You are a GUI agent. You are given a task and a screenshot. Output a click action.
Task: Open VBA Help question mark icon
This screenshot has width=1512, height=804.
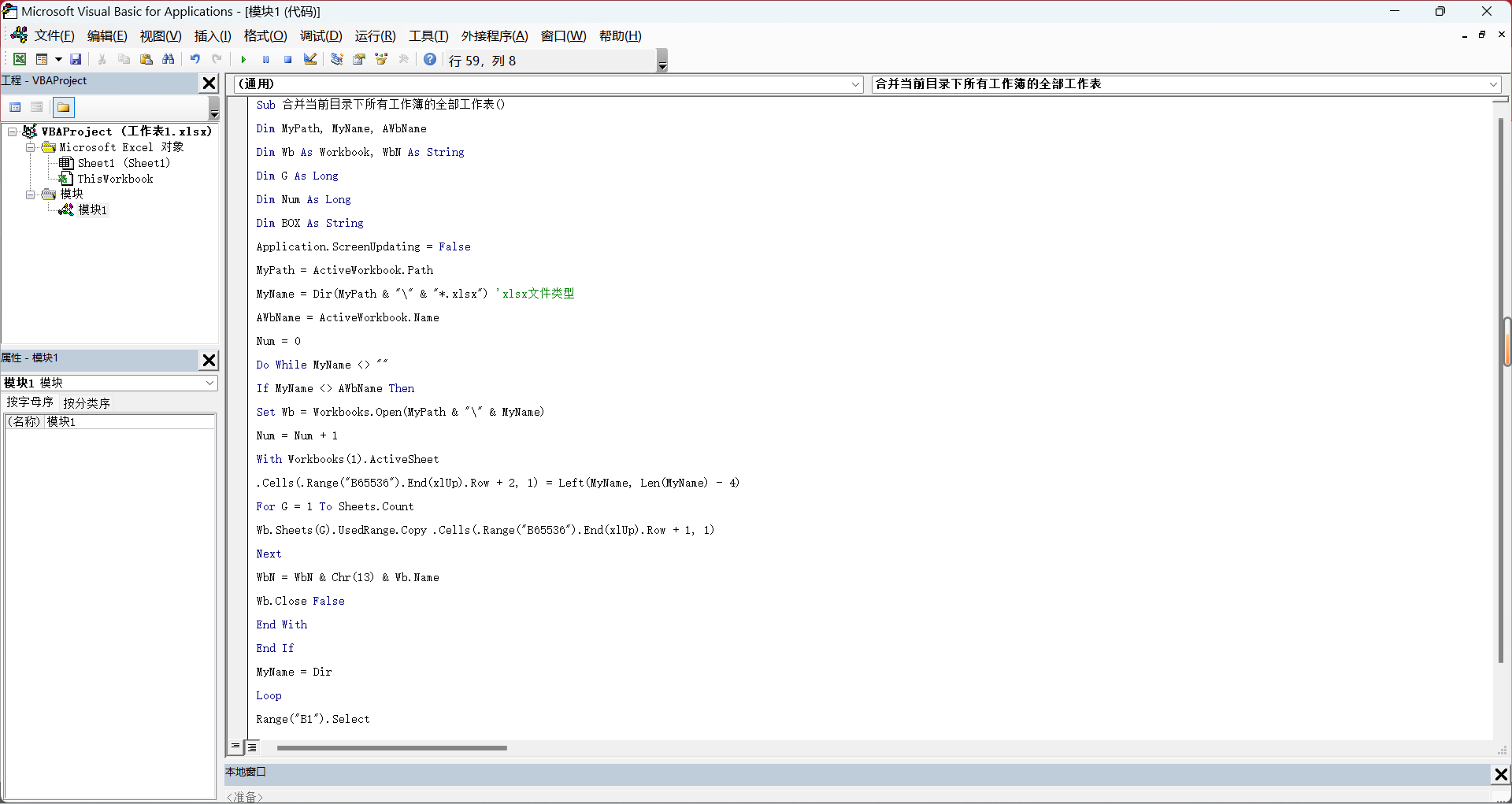pos(430,60)
